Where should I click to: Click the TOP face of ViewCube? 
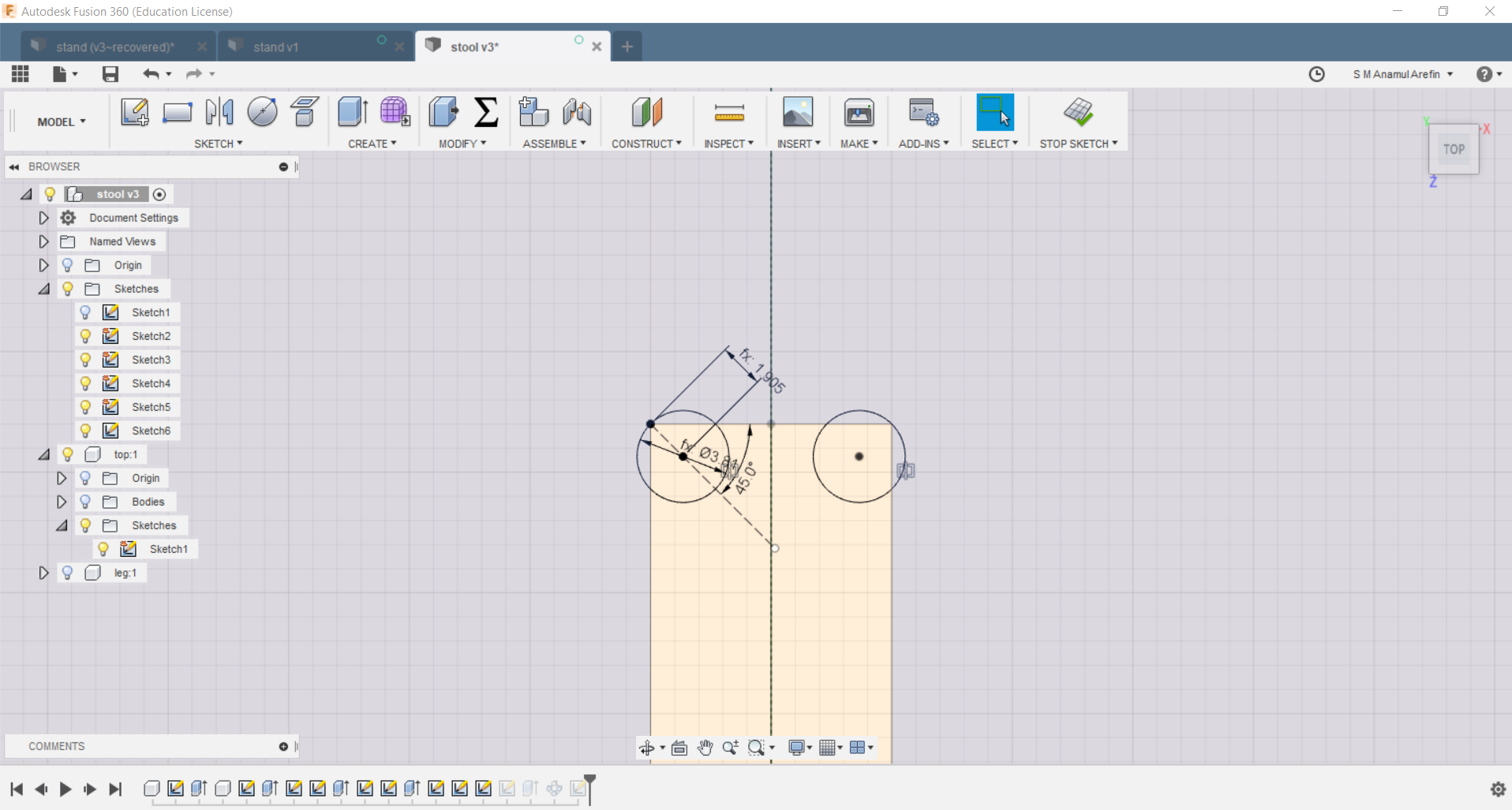(x=1454, y=149)
